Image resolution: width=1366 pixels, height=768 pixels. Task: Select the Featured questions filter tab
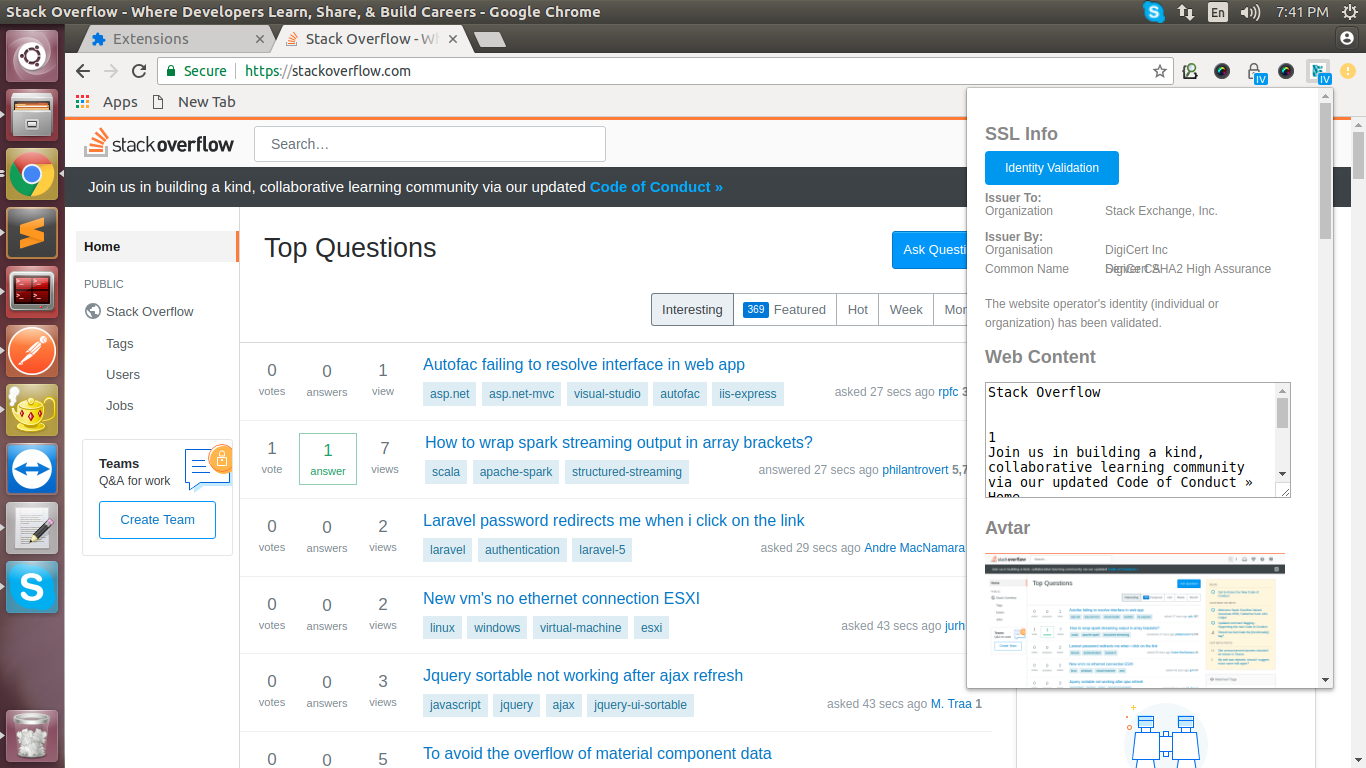(785, 309)
